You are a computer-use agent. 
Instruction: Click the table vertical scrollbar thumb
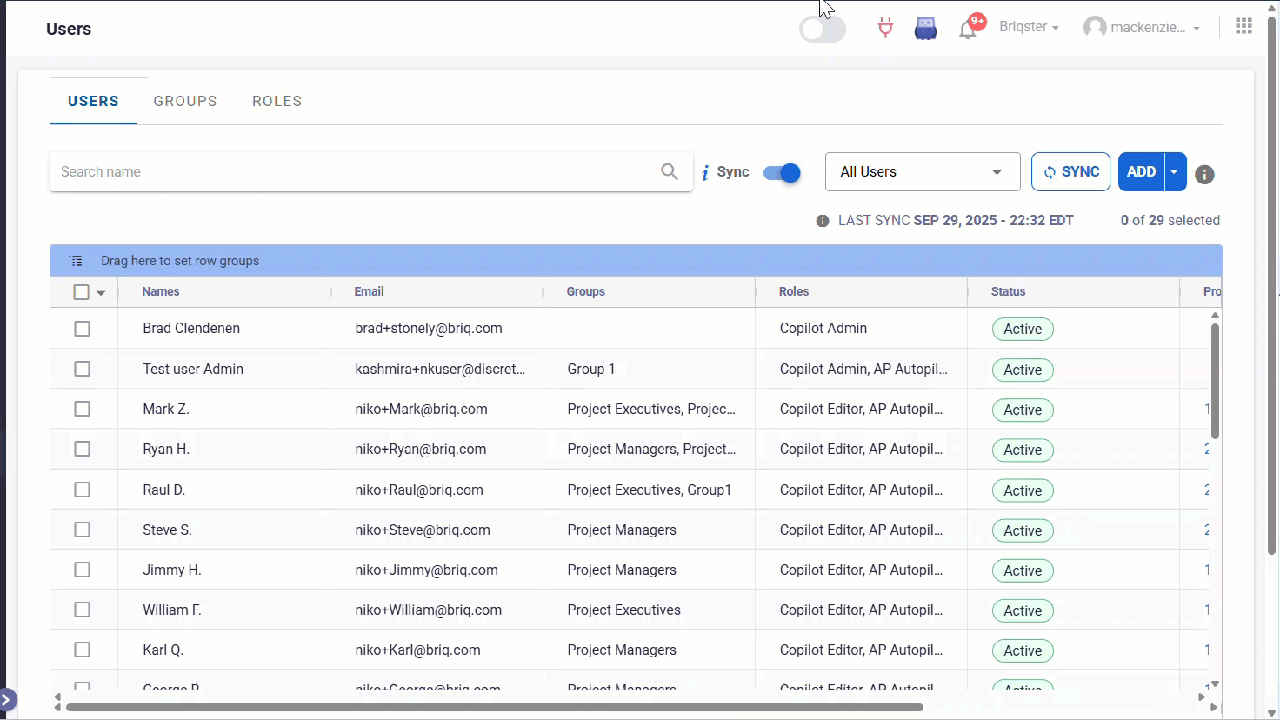click(1215, 380)
